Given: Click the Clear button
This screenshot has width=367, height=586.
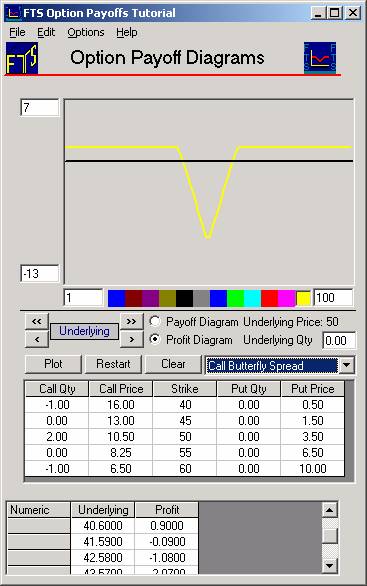Looking at the screenshot, I should tap(173, 364).
